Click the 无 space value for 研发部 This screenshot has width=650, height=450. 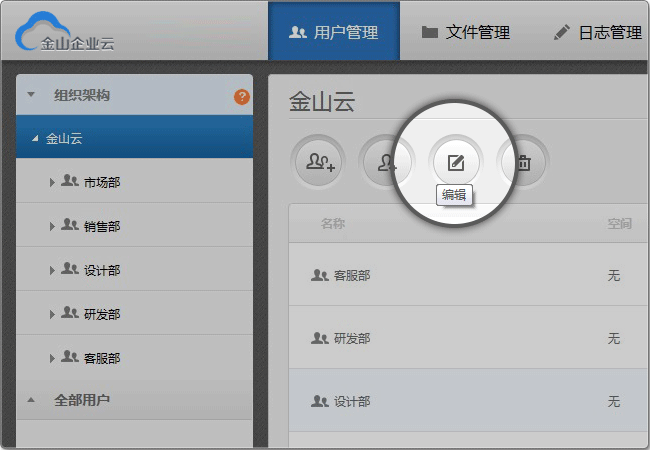pyautogui.click(x=614, y=338)
